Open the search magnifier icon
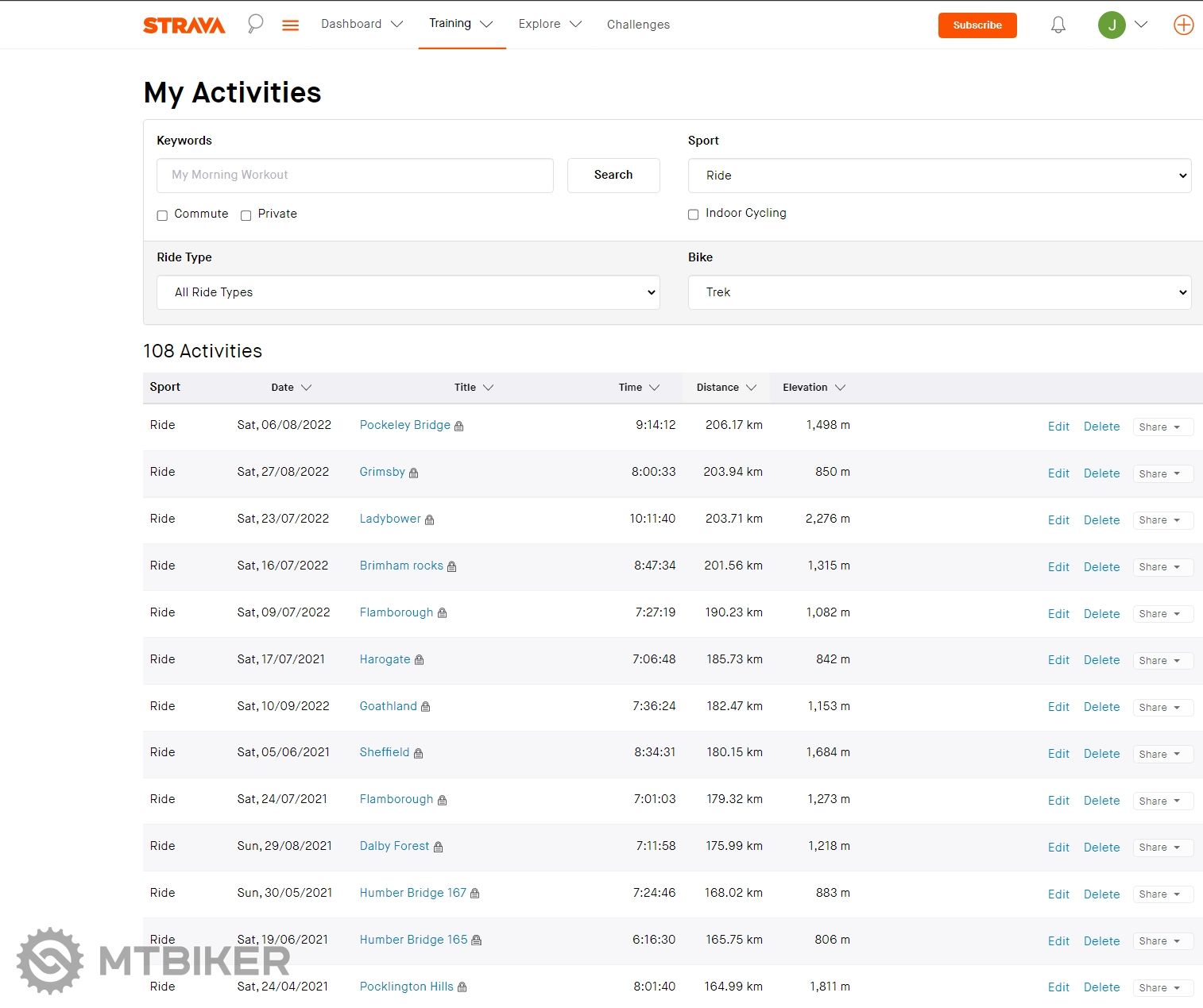 pos(255,24)
